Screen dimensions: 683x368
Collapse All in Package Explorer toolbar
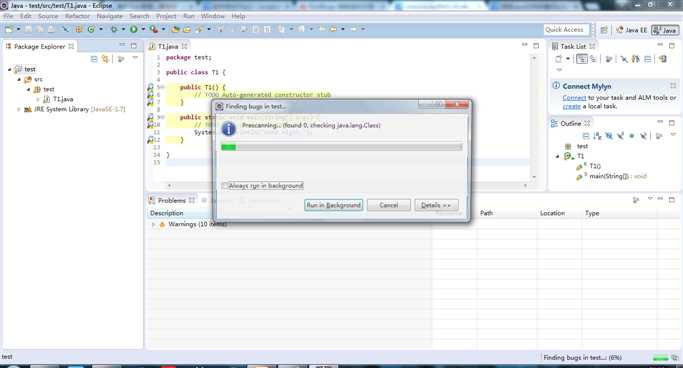click(94, 59)
